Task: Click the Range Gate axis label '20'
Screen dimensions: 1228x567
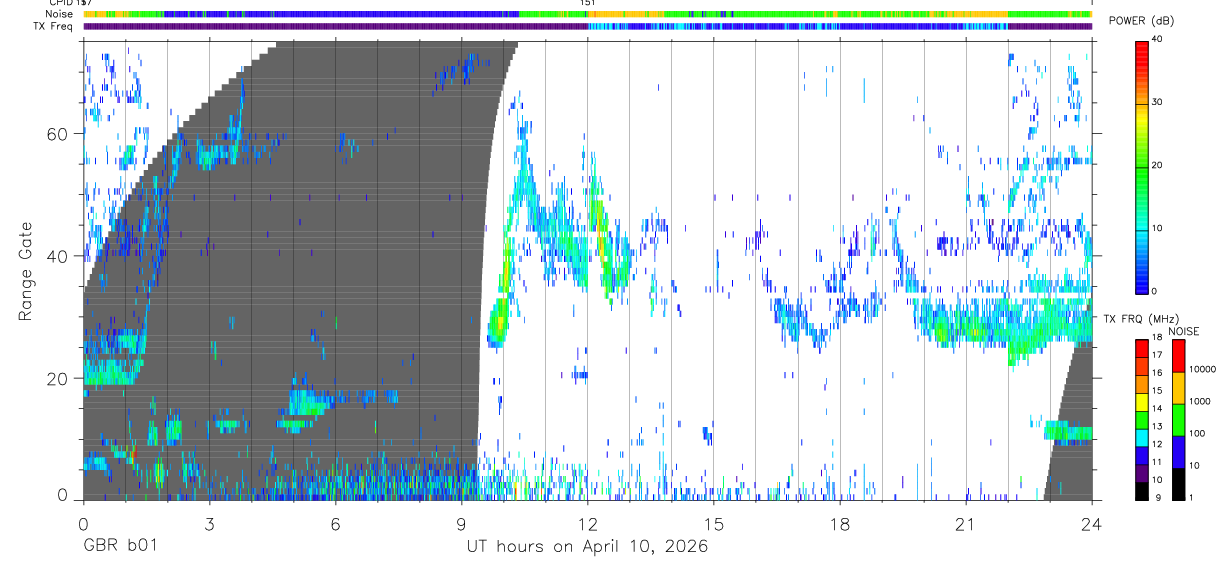Action: pos(58,379)
